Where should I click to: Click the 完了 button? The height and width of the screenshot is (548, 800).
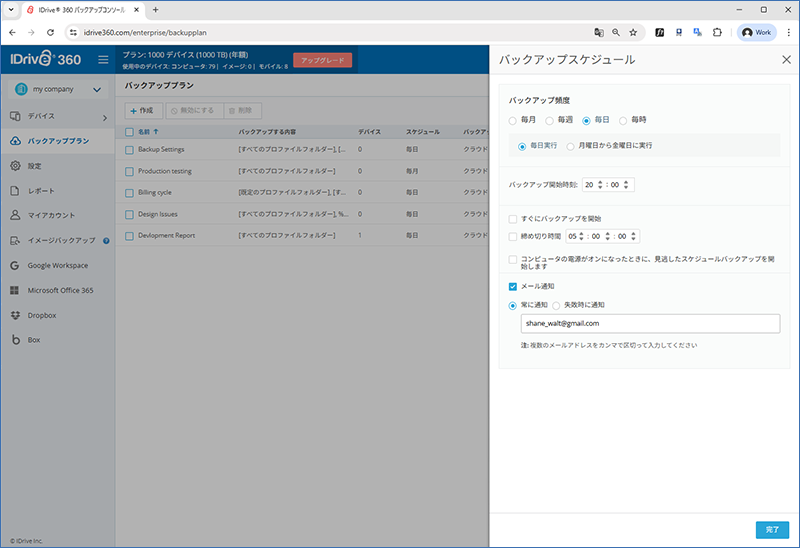771,529
